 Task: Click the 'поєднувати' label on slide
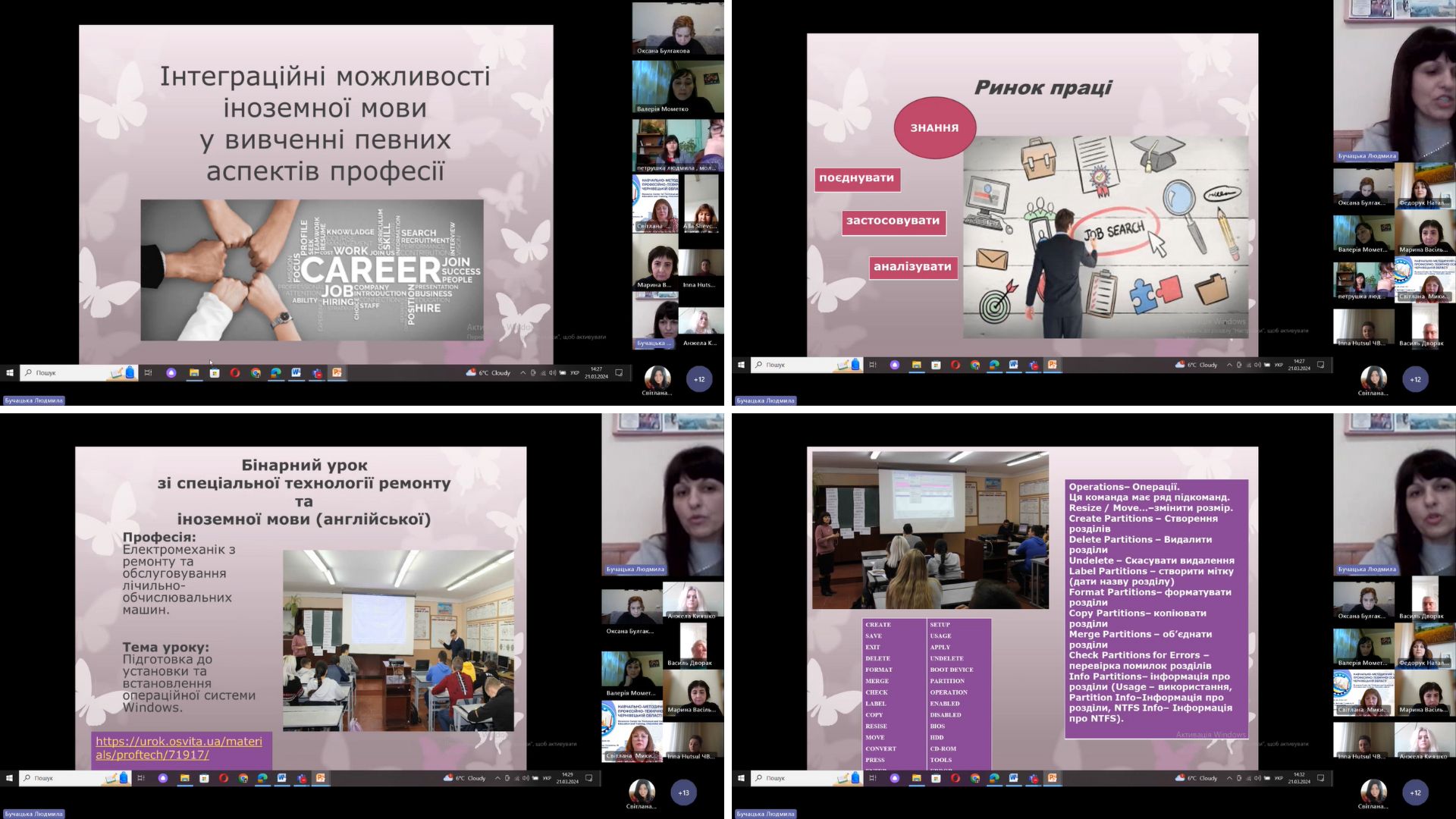coord(856,178)
